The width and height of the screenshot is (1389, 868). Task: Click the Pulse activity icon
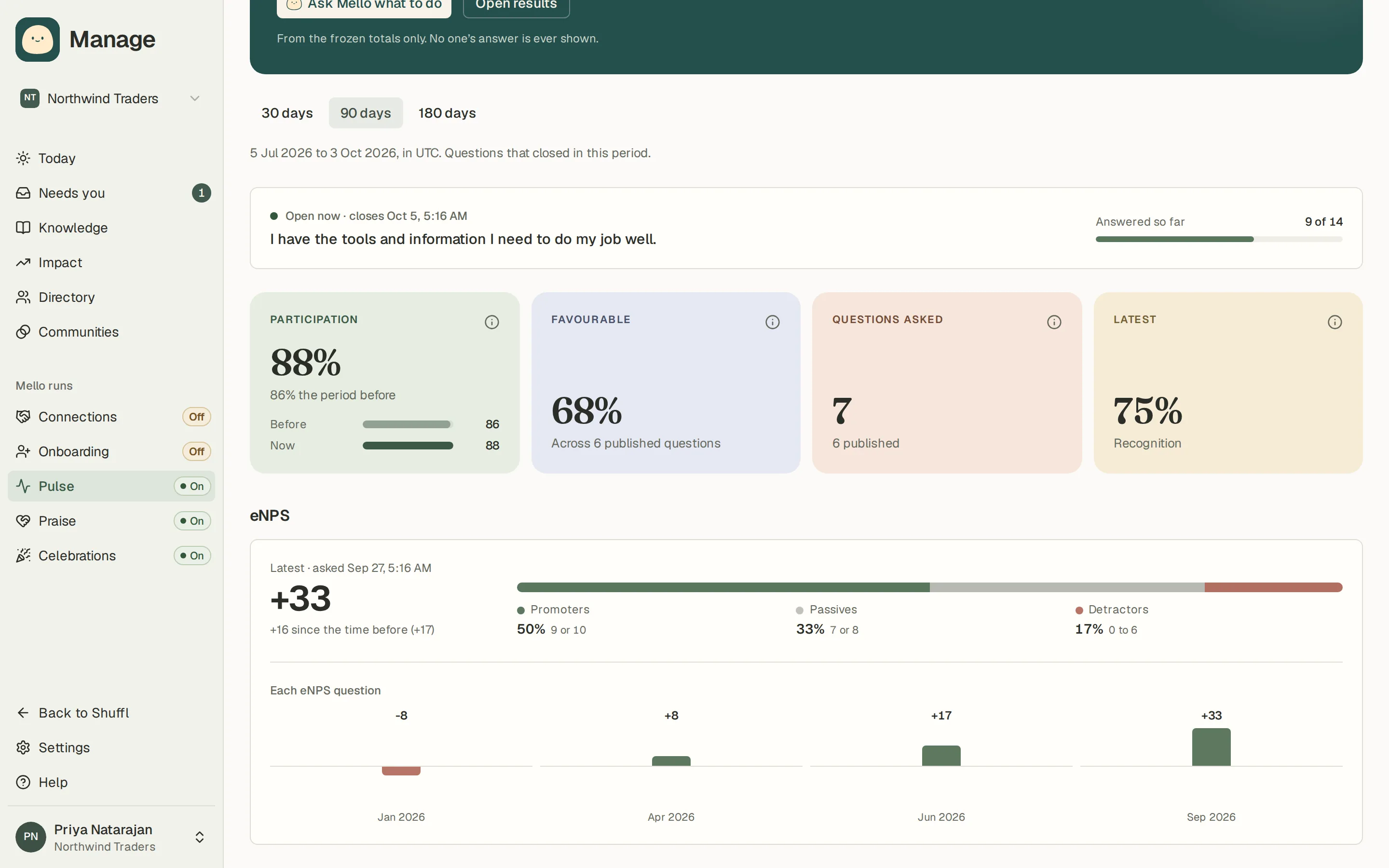point(23,486)
